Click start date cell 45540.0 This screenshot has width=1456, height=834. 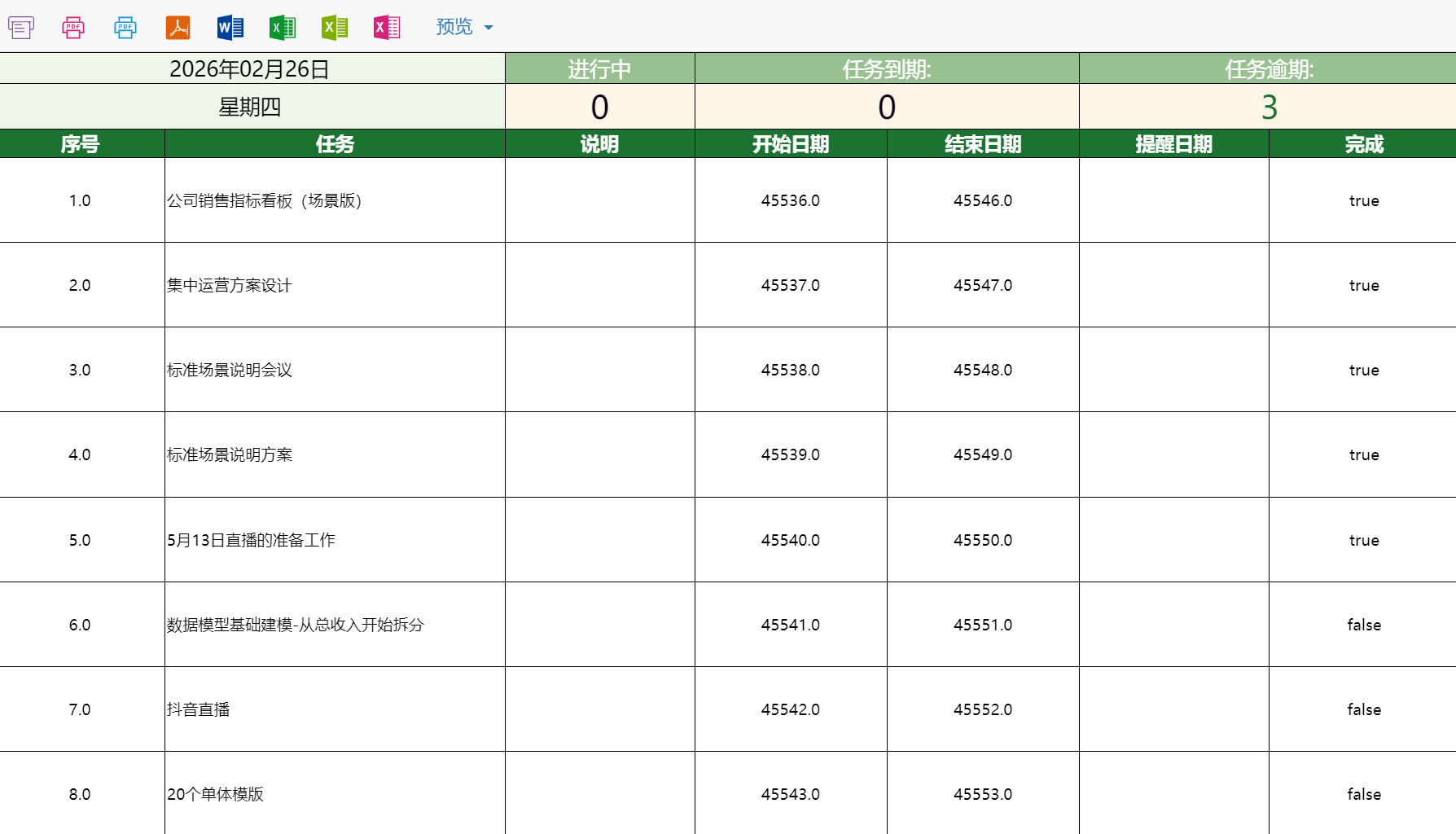tap(790, 540)
